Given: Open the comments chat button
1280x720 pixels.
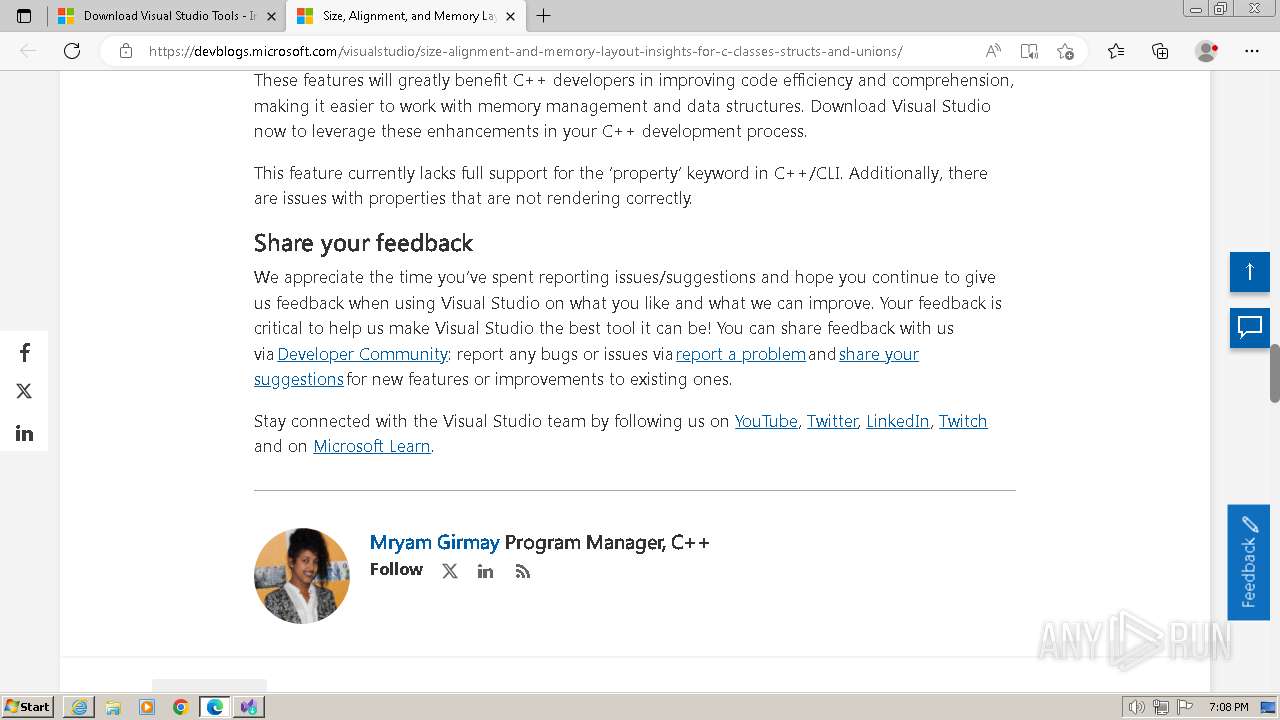Looking at the screenshot, I should tap(1250, 328).
